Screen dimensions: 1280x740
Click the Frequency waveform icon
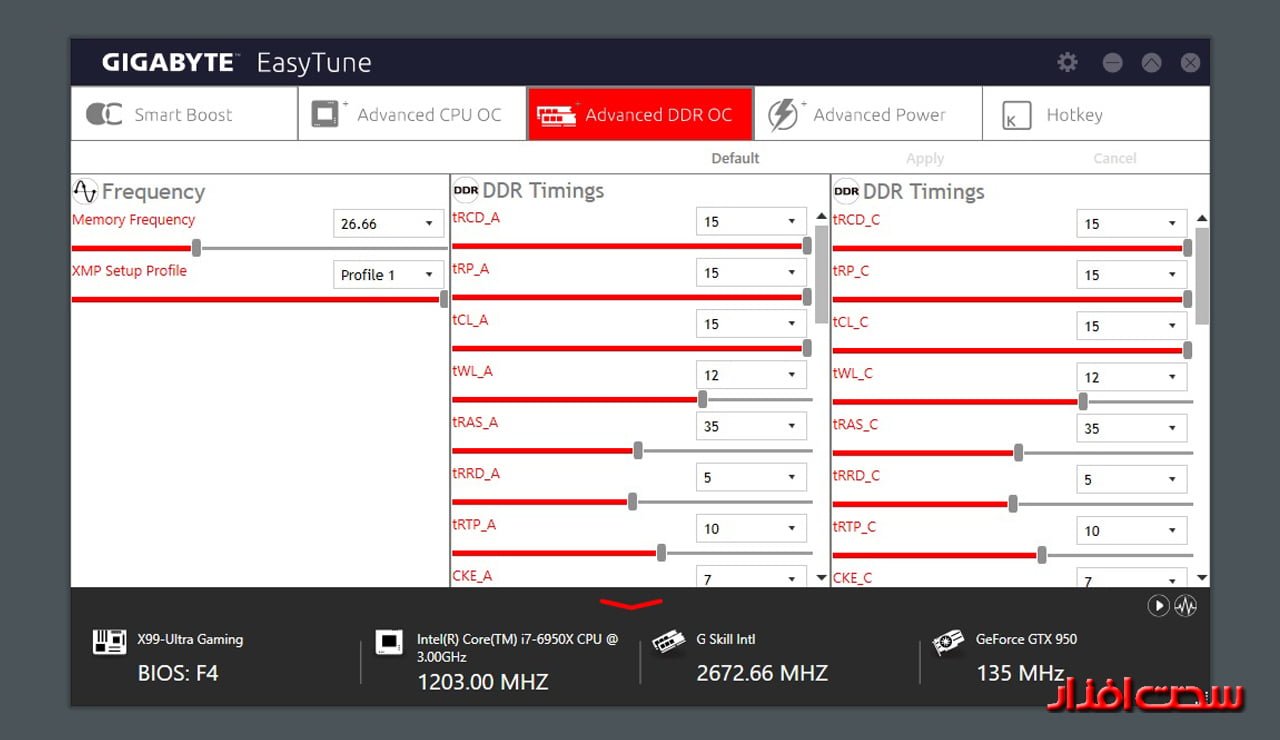pyautogui.click(x=85, y=192)
